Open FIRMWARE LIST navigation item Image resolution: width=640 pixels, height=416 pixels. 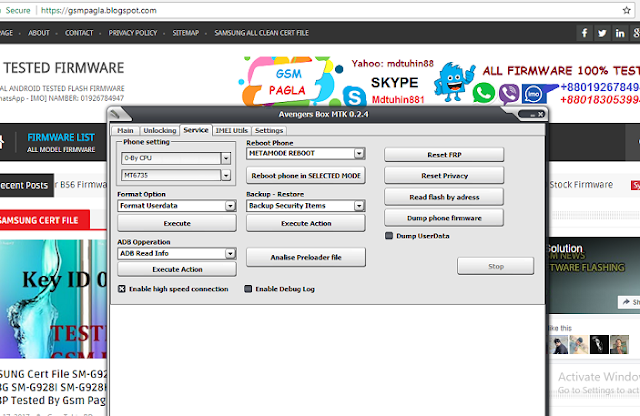[x=61, y=142]
